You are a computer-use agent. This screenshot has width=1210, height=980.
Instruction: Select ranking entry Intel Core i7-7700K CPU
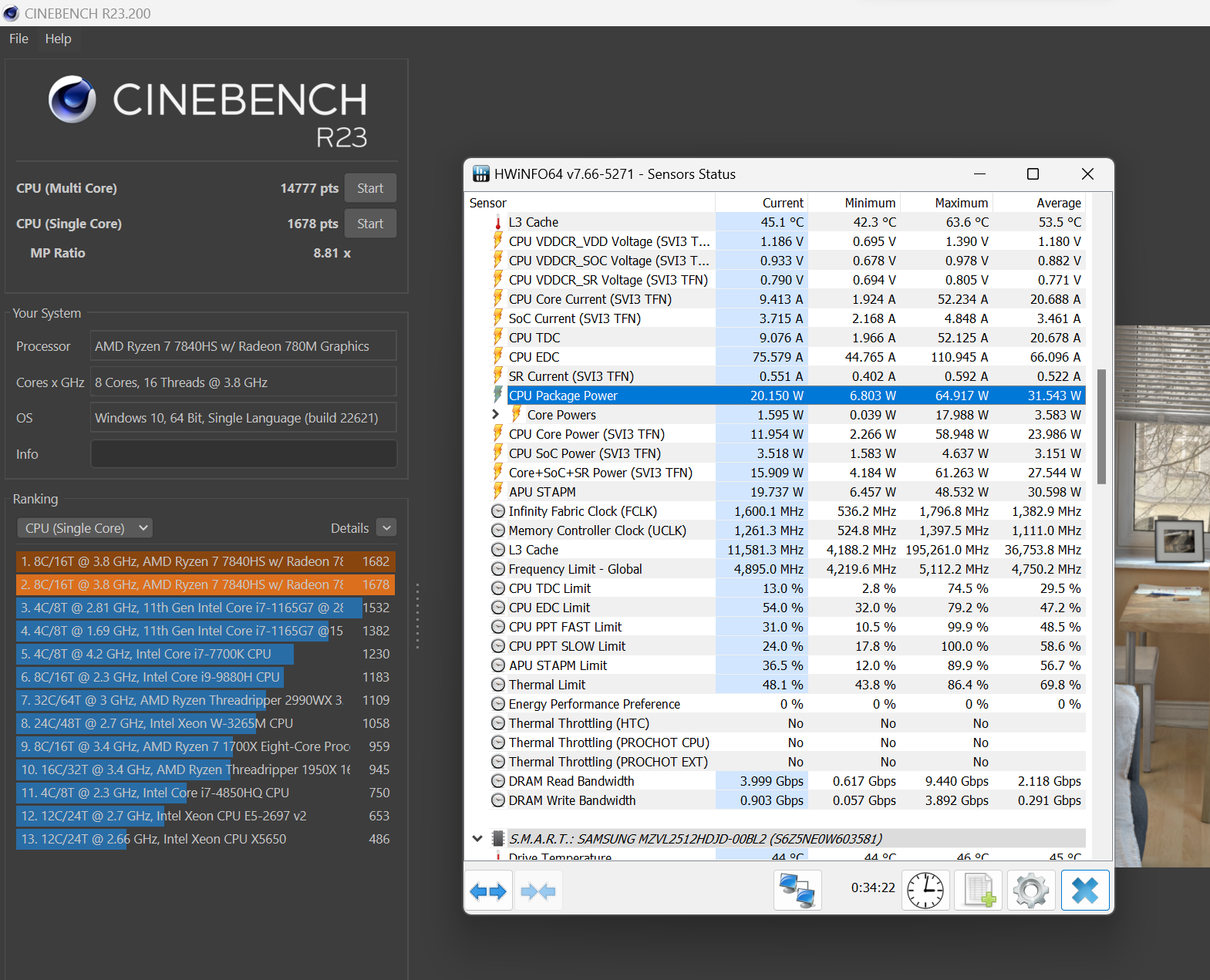click(x=205, y=654)
